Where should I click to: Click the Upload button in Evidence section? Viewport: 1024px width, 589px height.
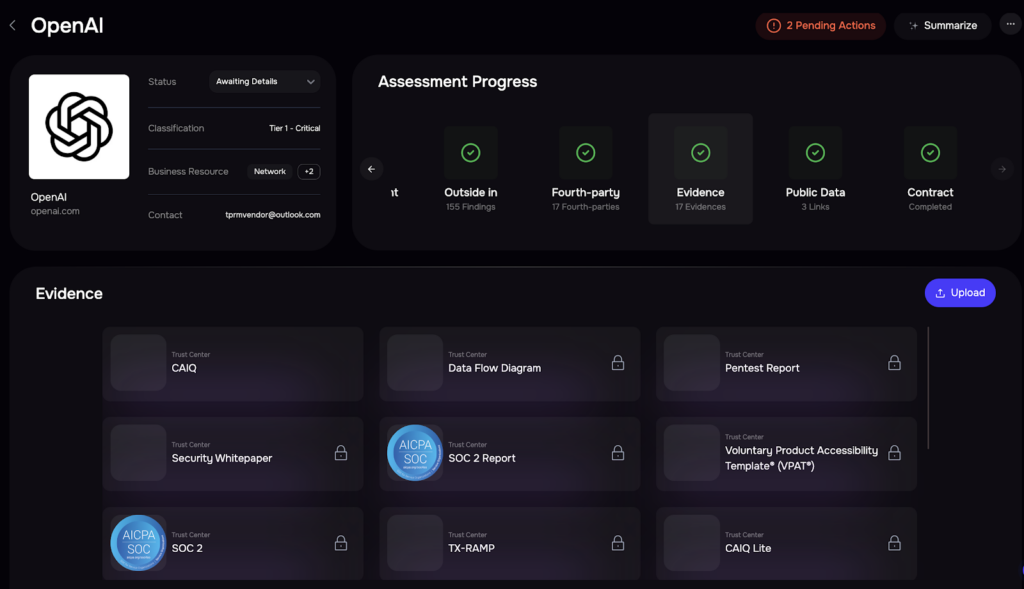tap(959, 292)
